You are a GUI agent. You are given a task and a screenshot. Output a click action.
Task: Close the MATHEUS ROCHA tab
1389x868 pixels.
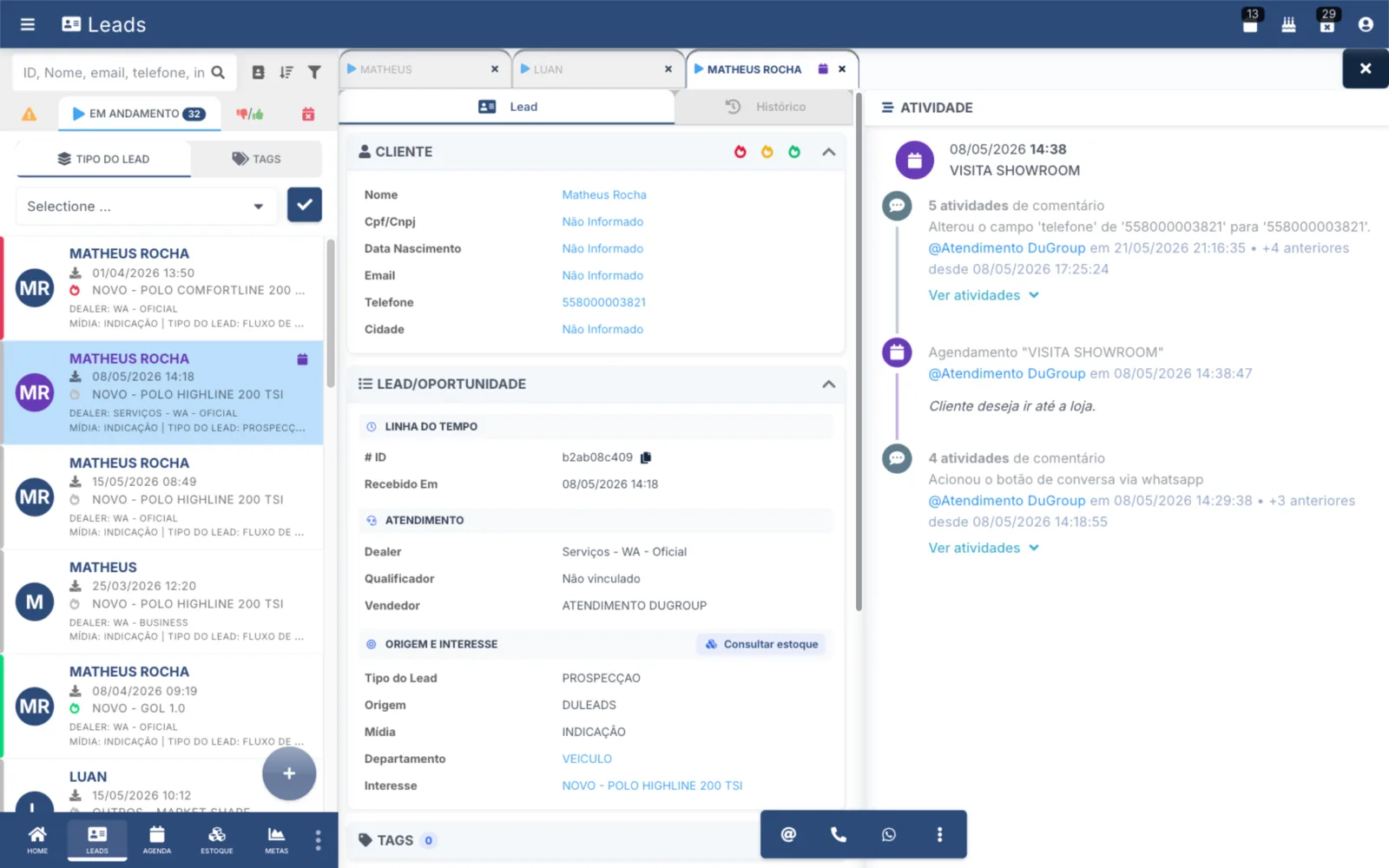click(x=842, y=69)
